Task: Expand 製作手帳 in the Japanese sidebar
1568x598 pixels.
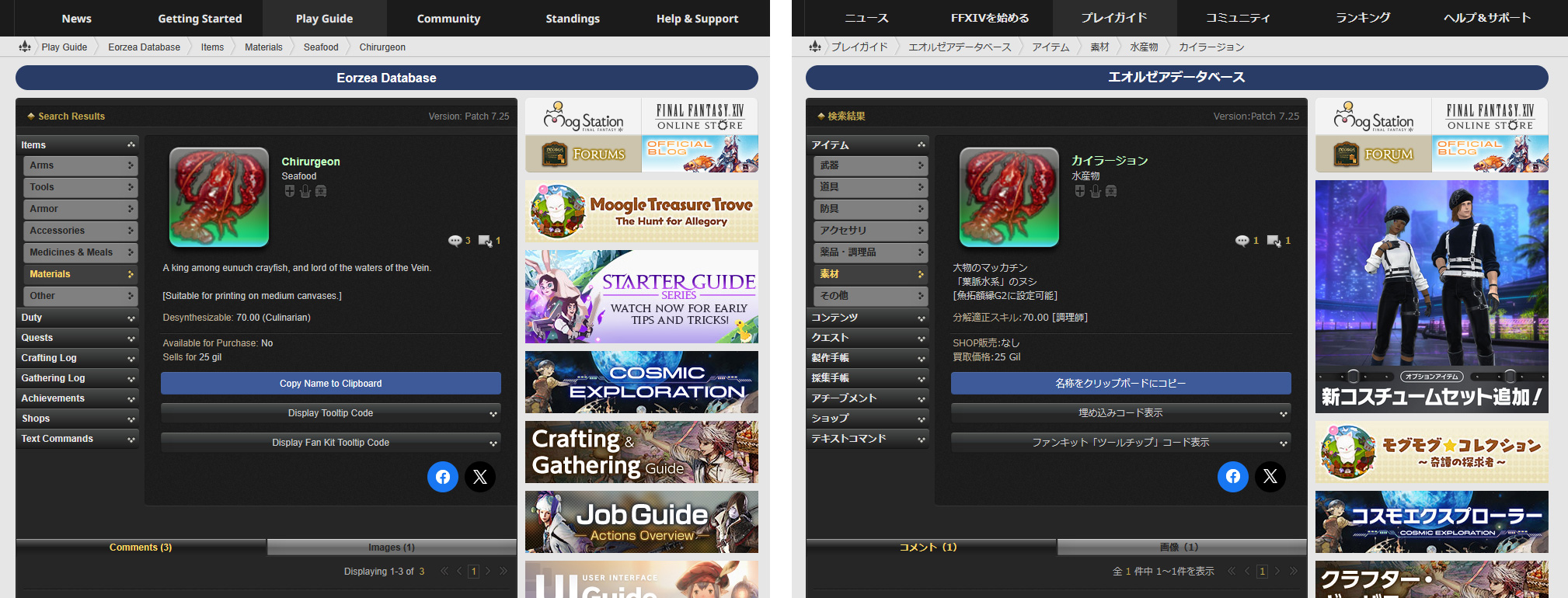Action: [868, 358]
